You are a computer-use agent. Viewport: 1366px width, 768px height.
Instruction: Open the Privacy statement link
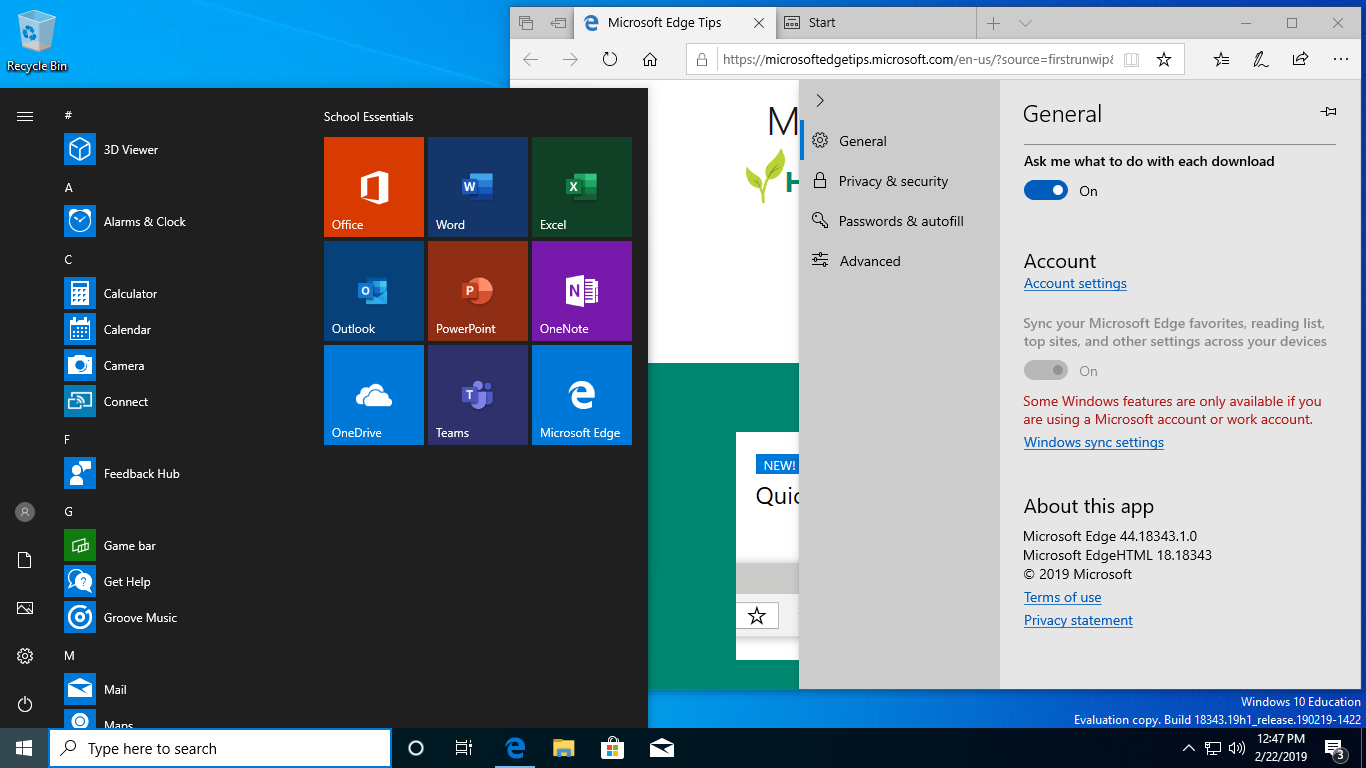click(x=1078, y=620)
